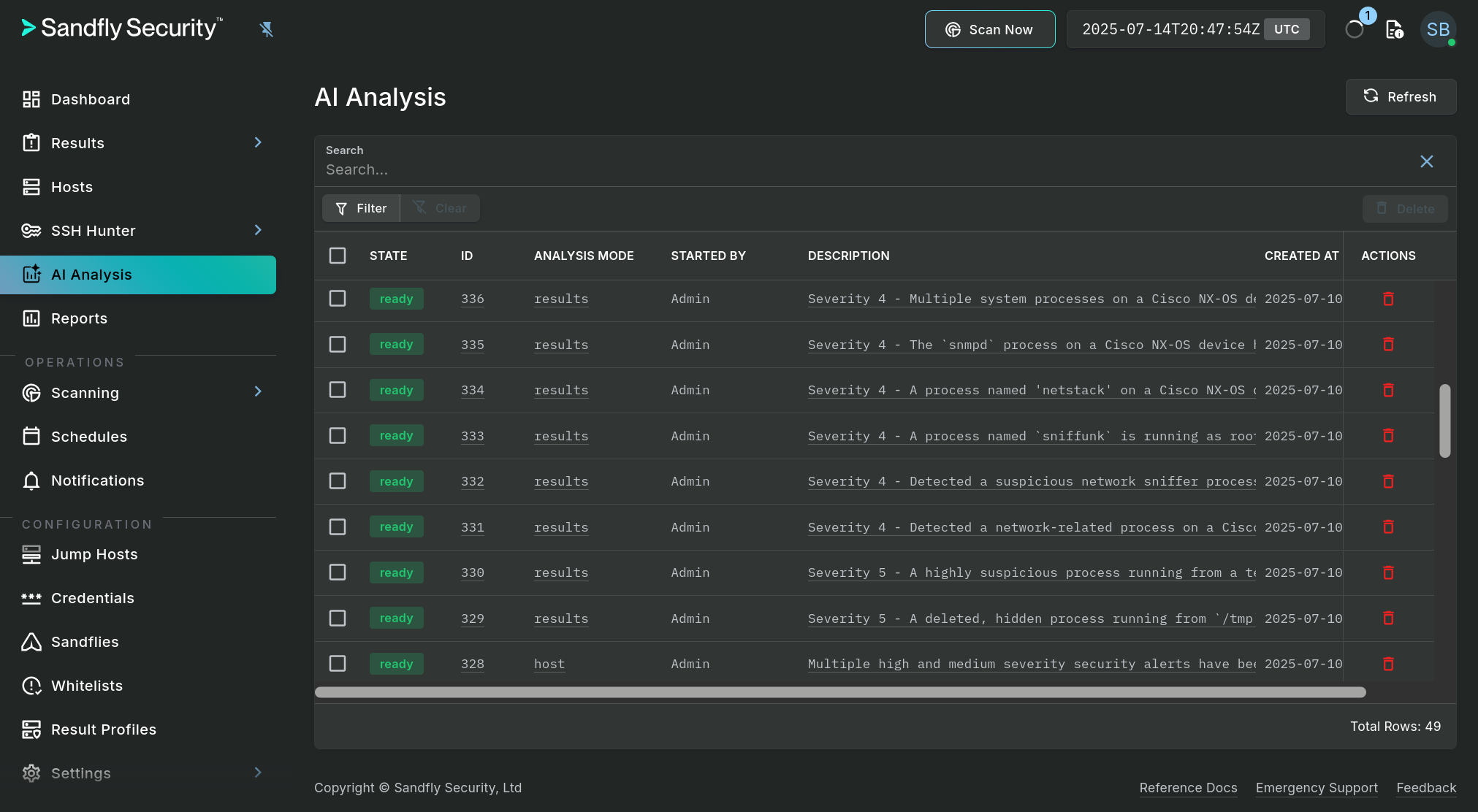The image size is (1478, 812).
Task: Expand the Settings submenu chevron
Action: (258, 773)
